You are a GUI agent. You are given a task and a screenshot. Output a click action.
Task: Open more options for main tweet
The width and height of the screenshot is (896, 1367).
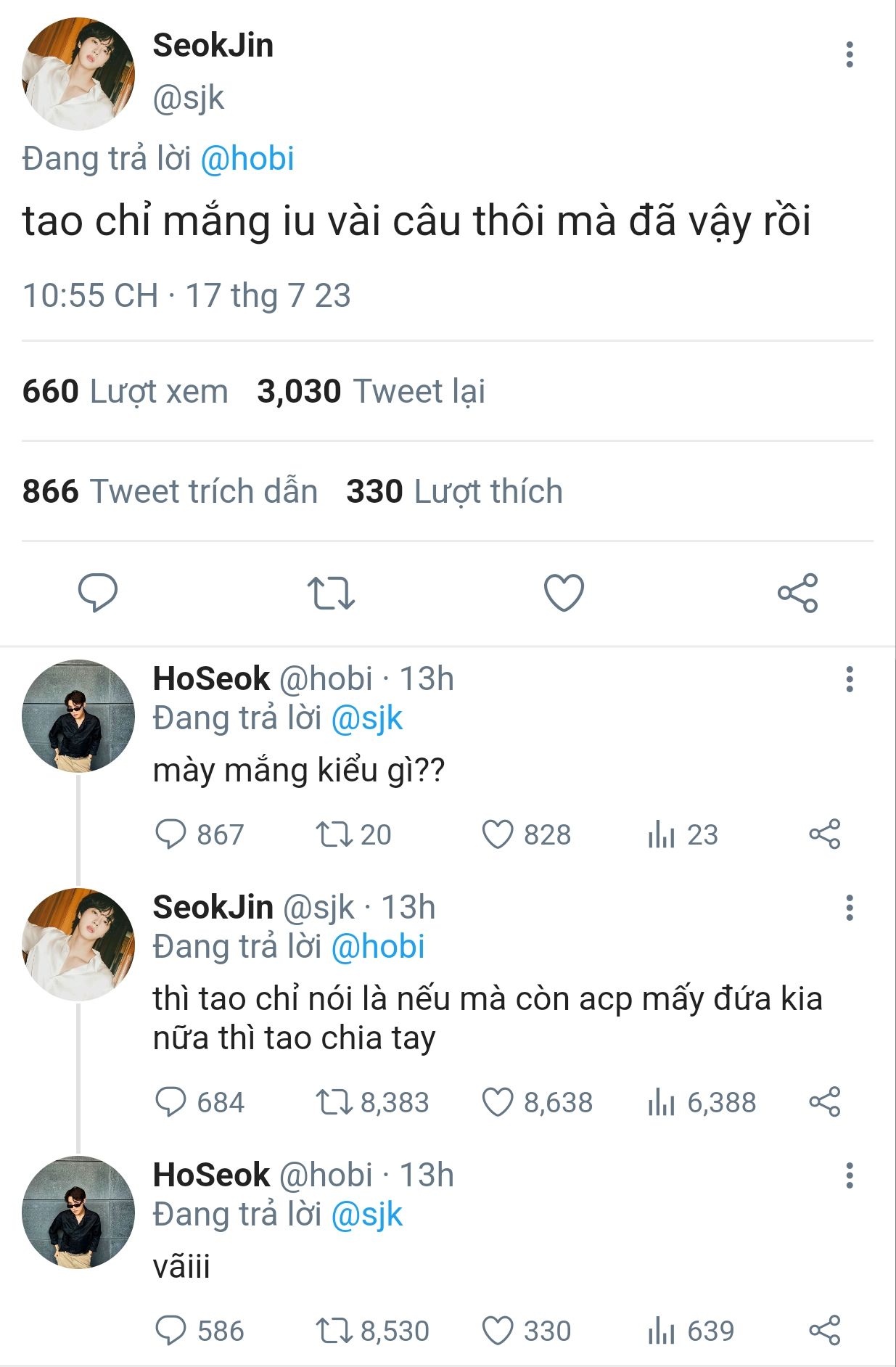click(849, 55)
